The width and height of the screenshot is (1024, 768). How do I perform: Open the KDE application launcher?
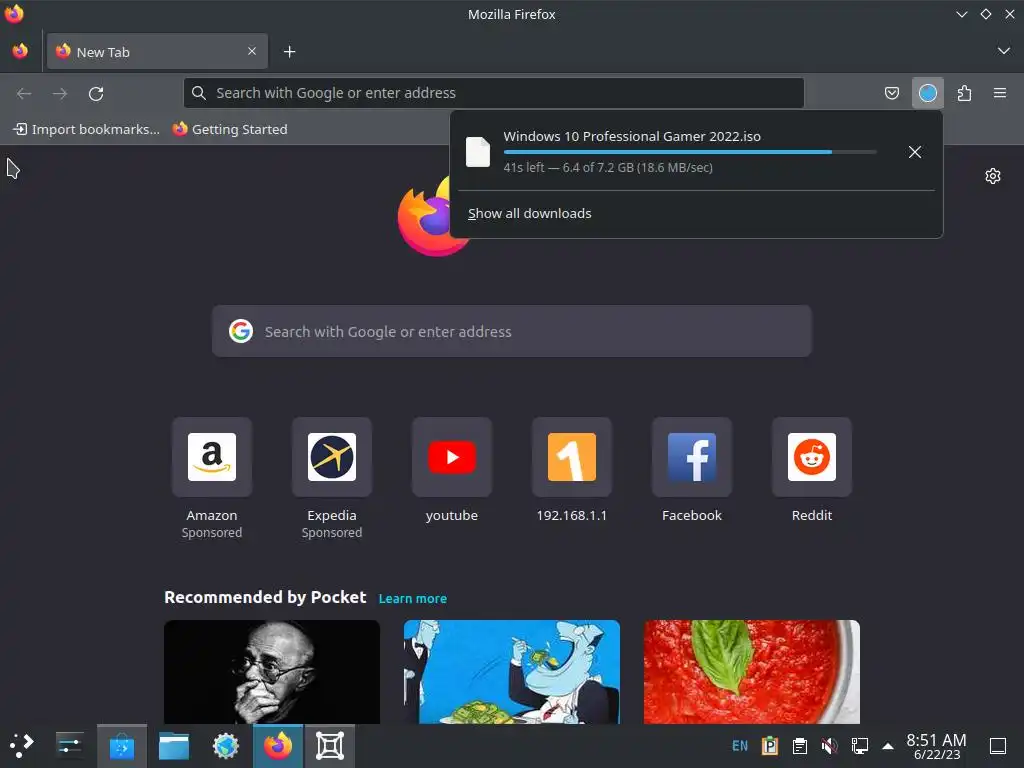(22, 745)
